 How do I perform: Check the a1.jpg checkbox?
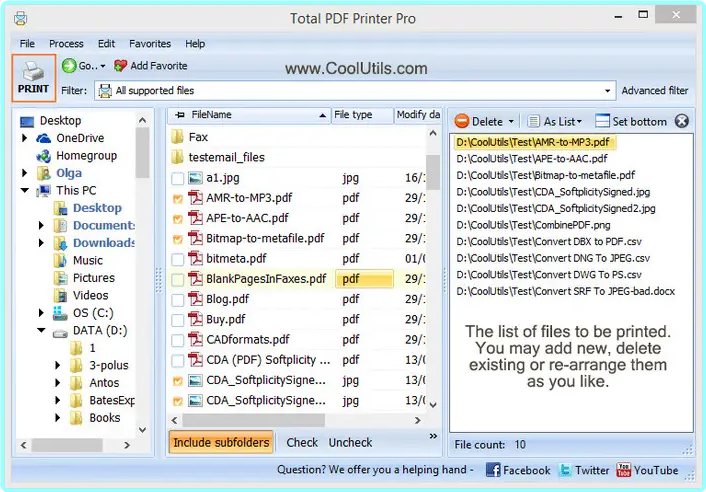(x=177, y=178)
